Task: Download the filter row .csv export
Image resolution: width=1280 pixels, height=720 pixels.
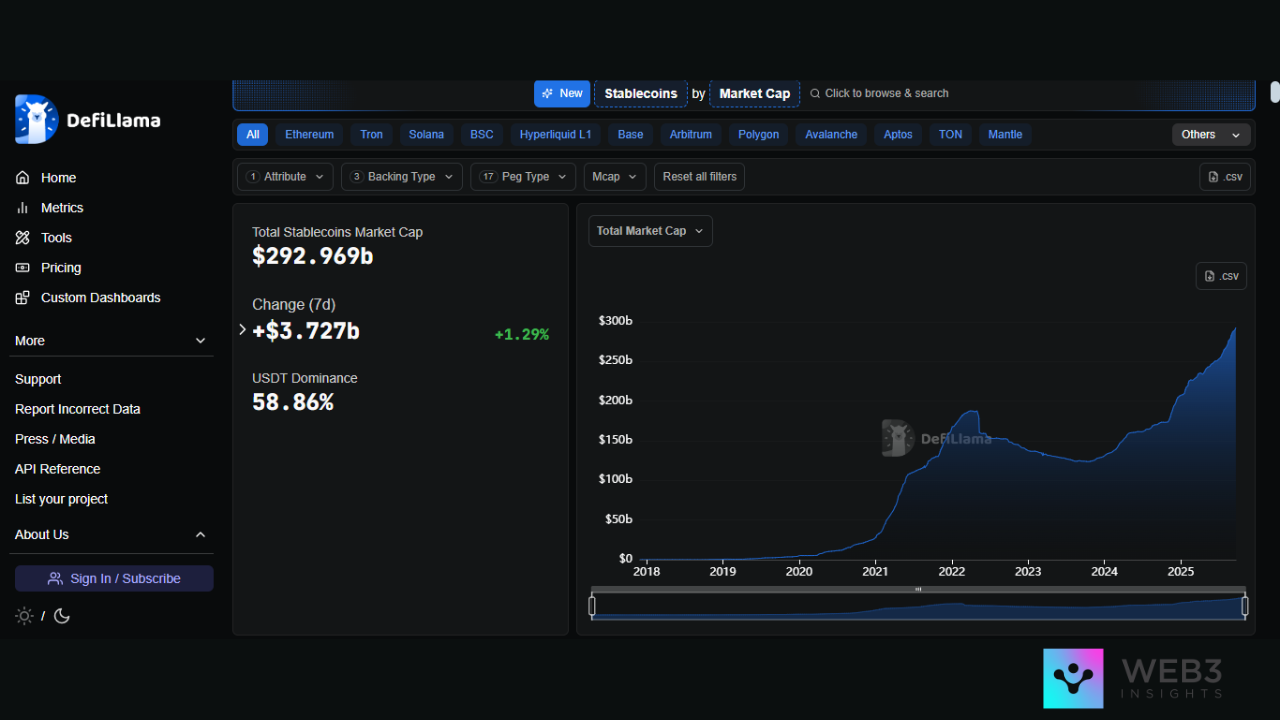Action: pos(1225,177)
